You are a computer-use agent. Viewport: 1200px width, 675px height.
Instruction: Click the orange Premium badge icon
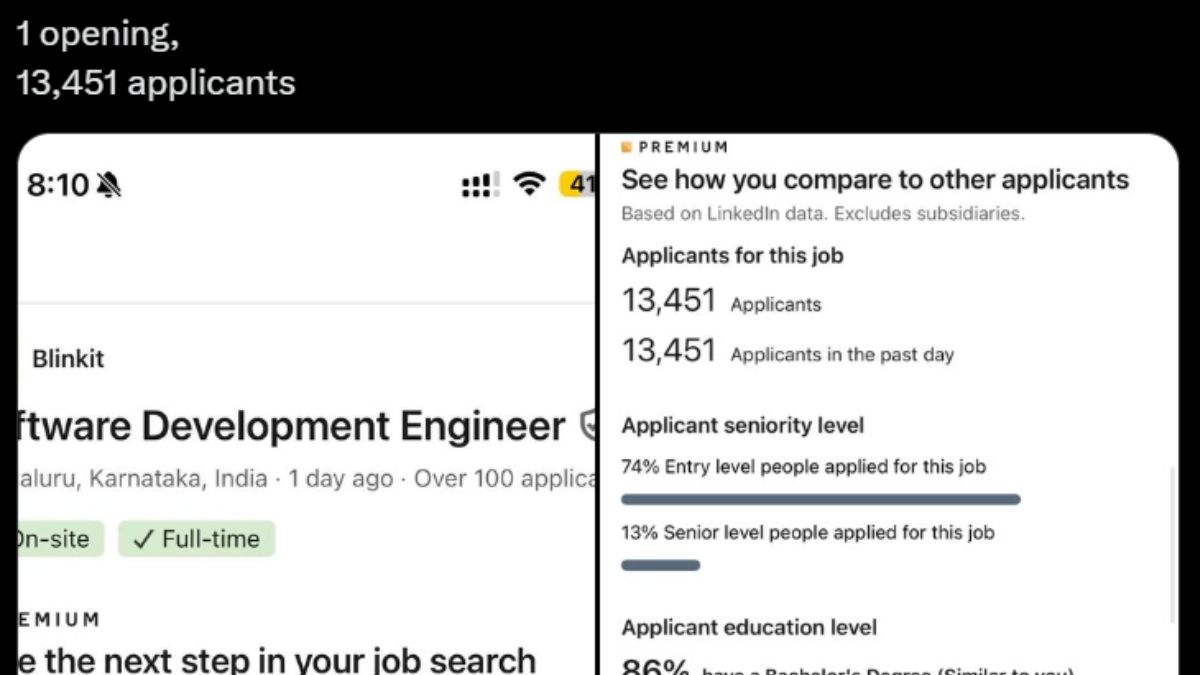627,147
